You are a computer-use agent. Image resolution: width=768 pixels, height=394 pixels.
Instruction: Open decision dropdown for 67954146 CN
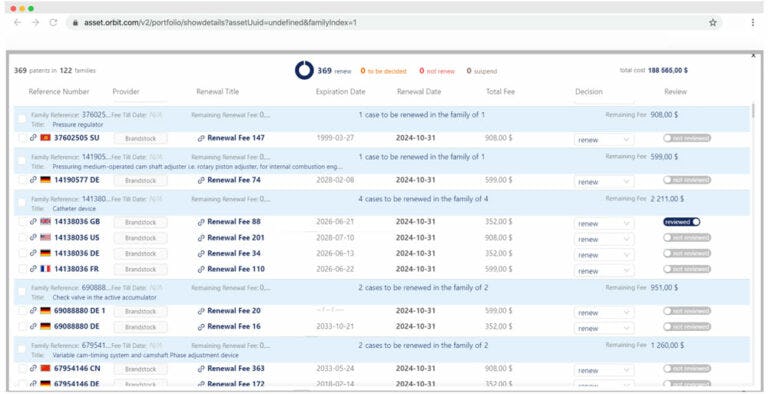pos(603,370)
